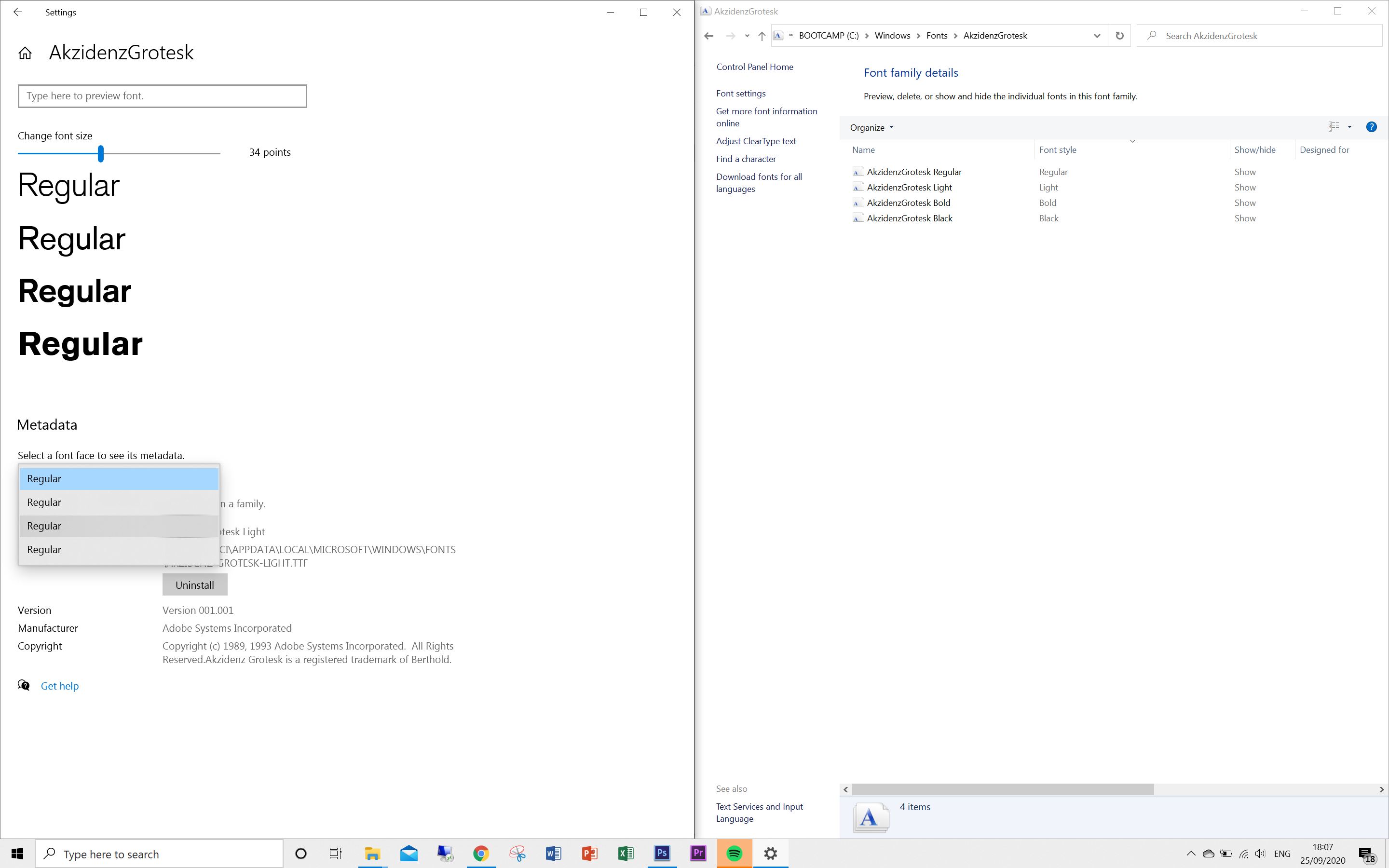Click the Settings home icon
Screen dimensions: 1389x868
pyautogui.click(x=25, y=54)
